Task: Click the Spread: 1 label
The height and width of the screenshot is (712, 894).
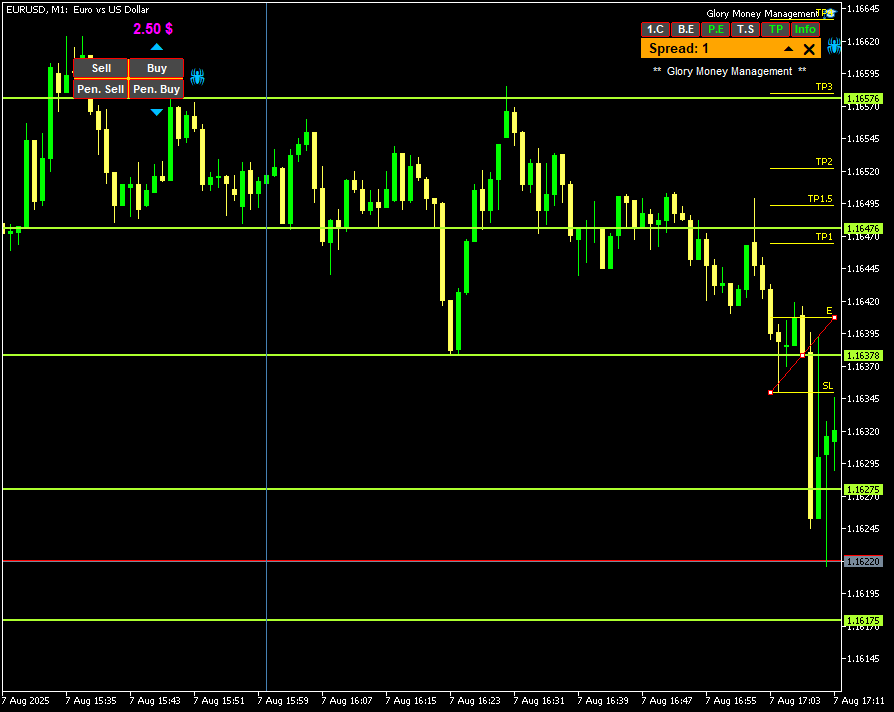Action: pyautogui.click(x=678, y=48)
